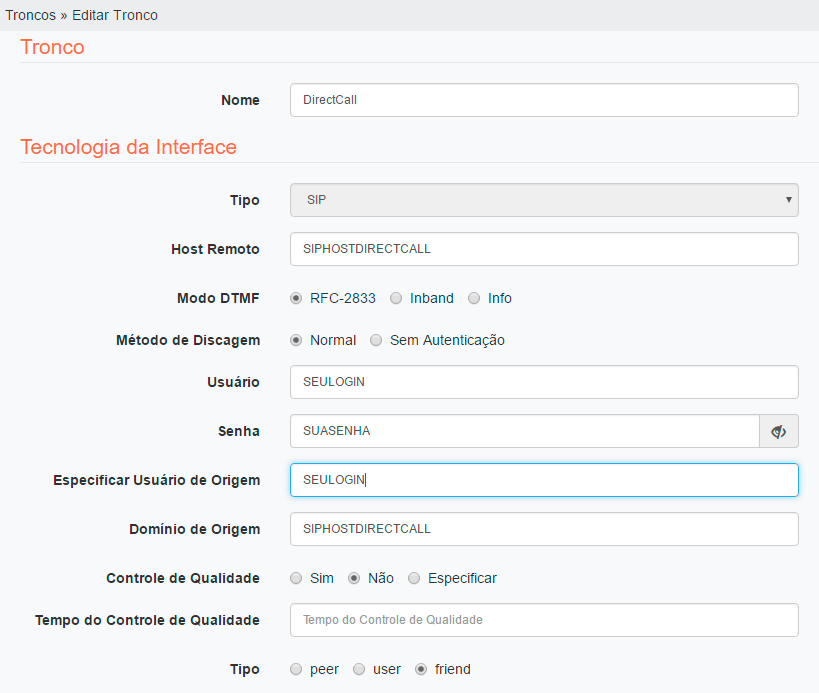Focus Tempo do Controle de Qualidade field
Image resolution: width=819 pixels, height=693 pixels.
[x=544, y=620]
